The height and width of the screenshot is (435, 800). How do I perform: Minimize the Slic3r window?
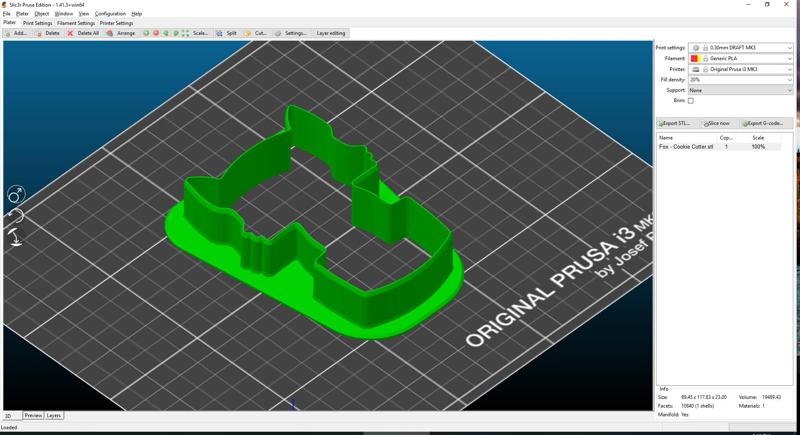pos(748,5)
